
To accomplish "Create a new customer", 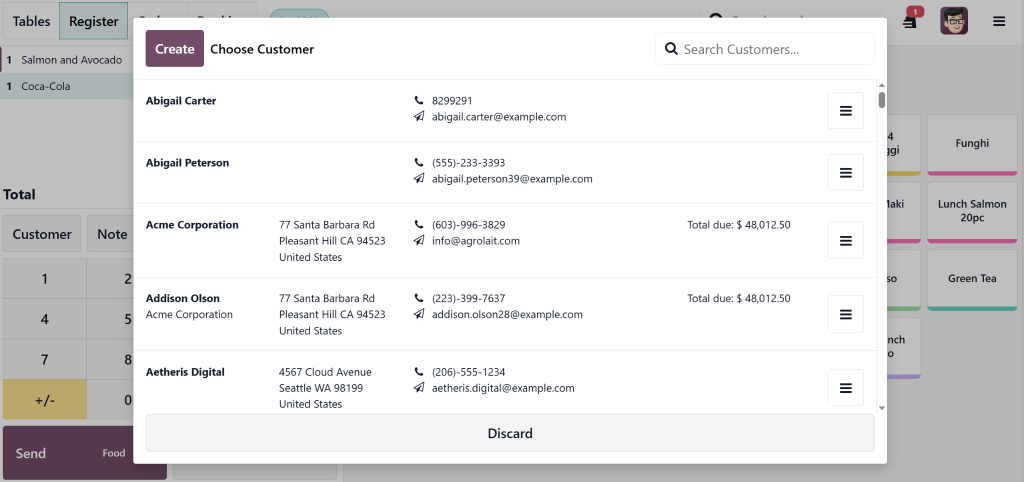I will (174, 49).
